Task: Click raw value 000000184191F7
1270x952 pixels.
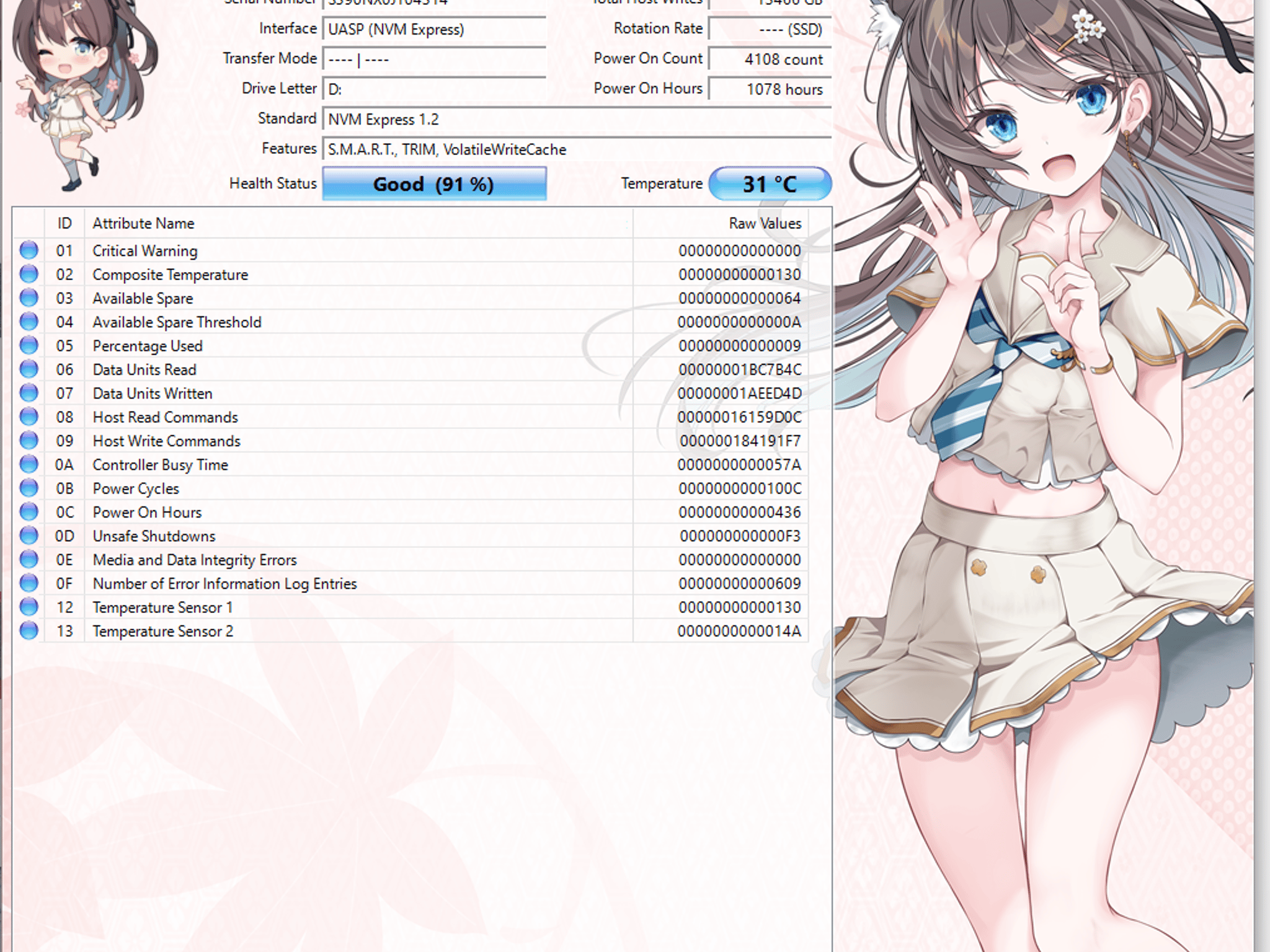Action: [x=740, y=441]
